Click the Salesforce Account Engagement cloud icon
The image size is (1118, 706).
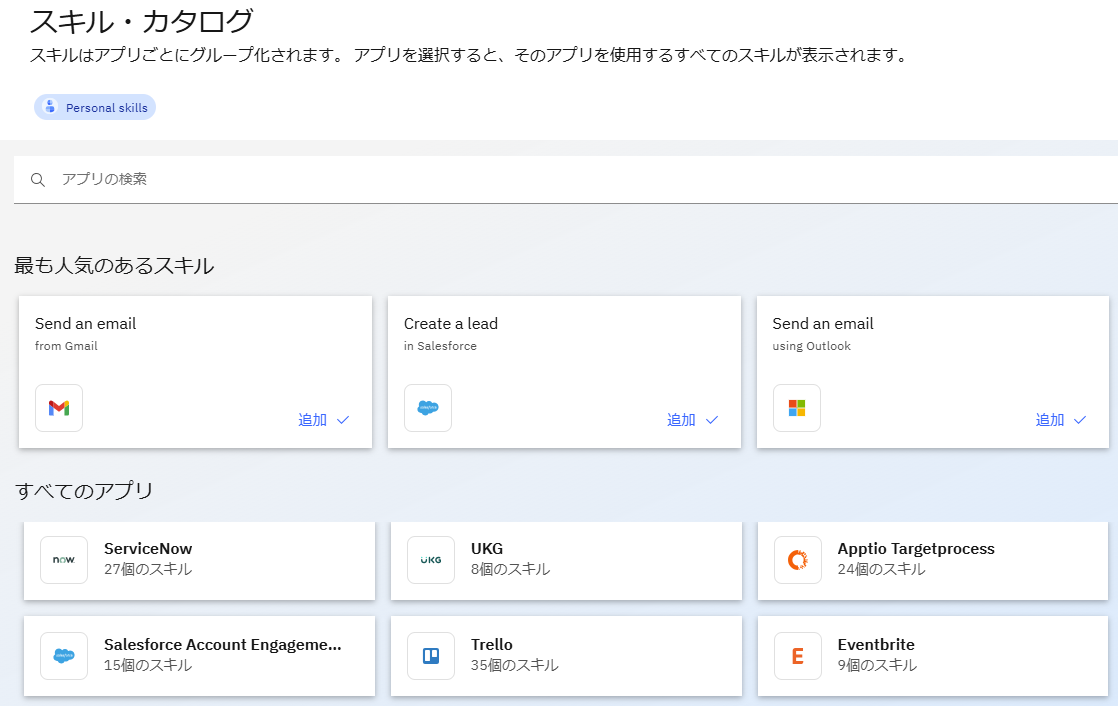64,656
